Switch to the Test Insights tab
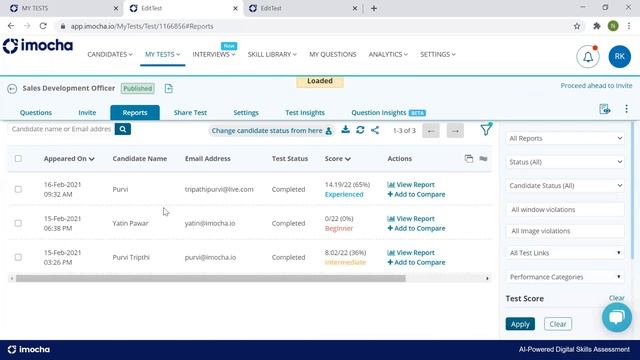640x360 pixels. tap(305, 113)
